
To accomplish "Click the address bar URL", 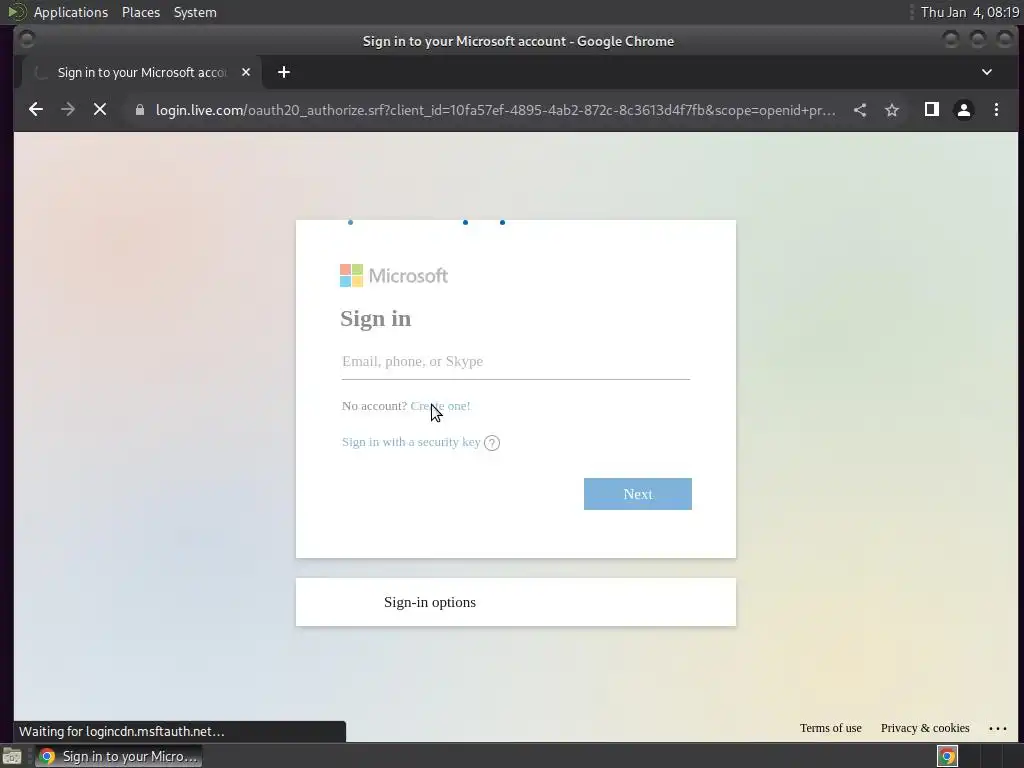I will coord(495,110).
